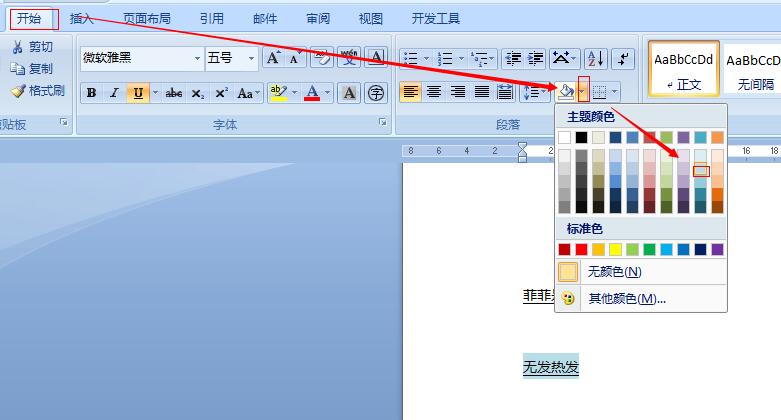The image size is (781, 420).
Task: Pick the standard red color swatch
Action: pos(581,250)
